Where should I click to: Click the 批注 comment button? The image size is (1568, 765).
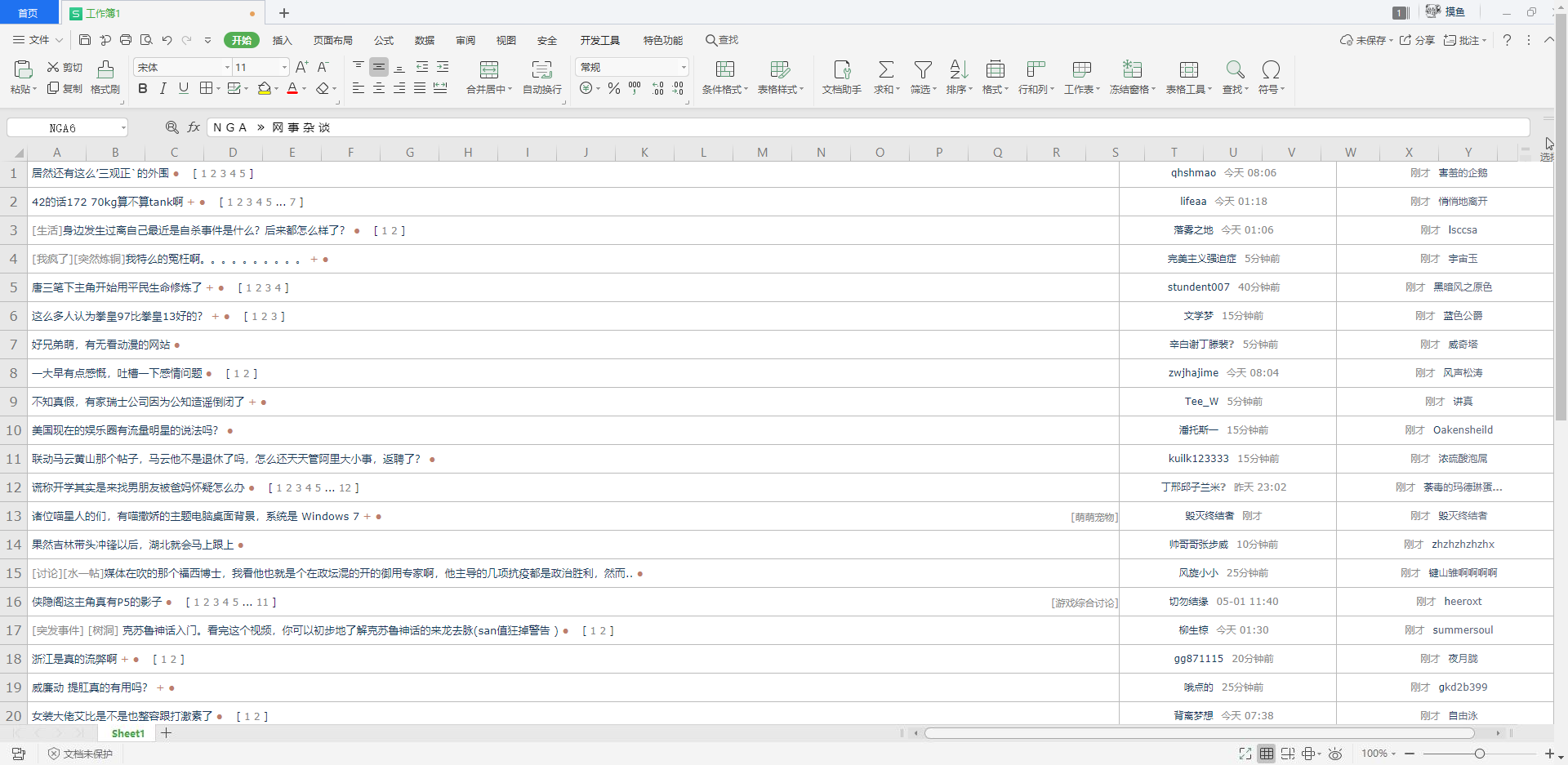click(1465, 40)
